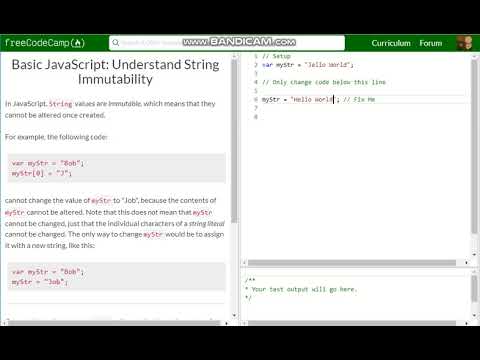Focus the search input field
The width and height of the screenshot is (480, 360).
[227, 43]
